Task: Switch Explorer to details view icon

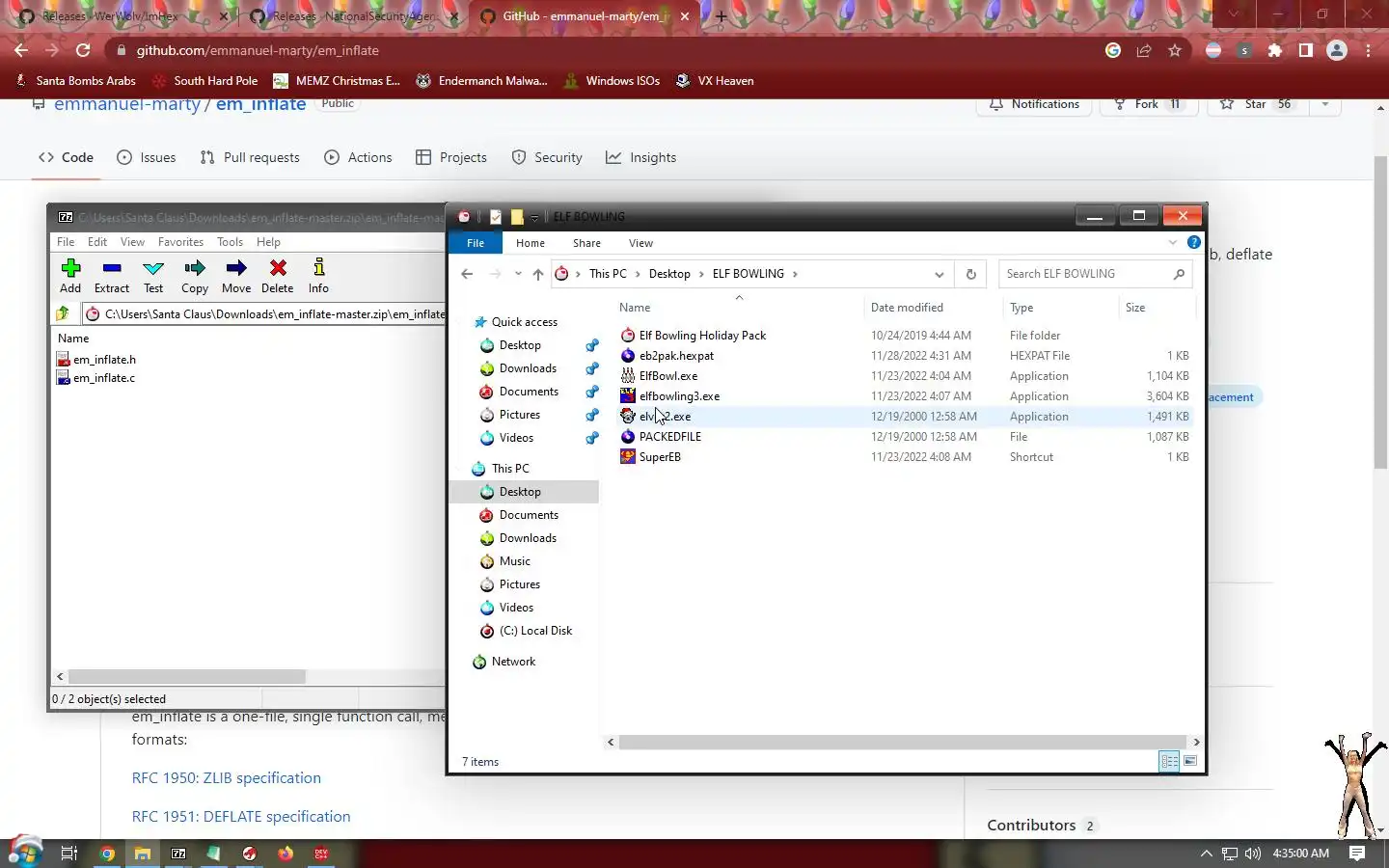Action: pos(1169,761)
